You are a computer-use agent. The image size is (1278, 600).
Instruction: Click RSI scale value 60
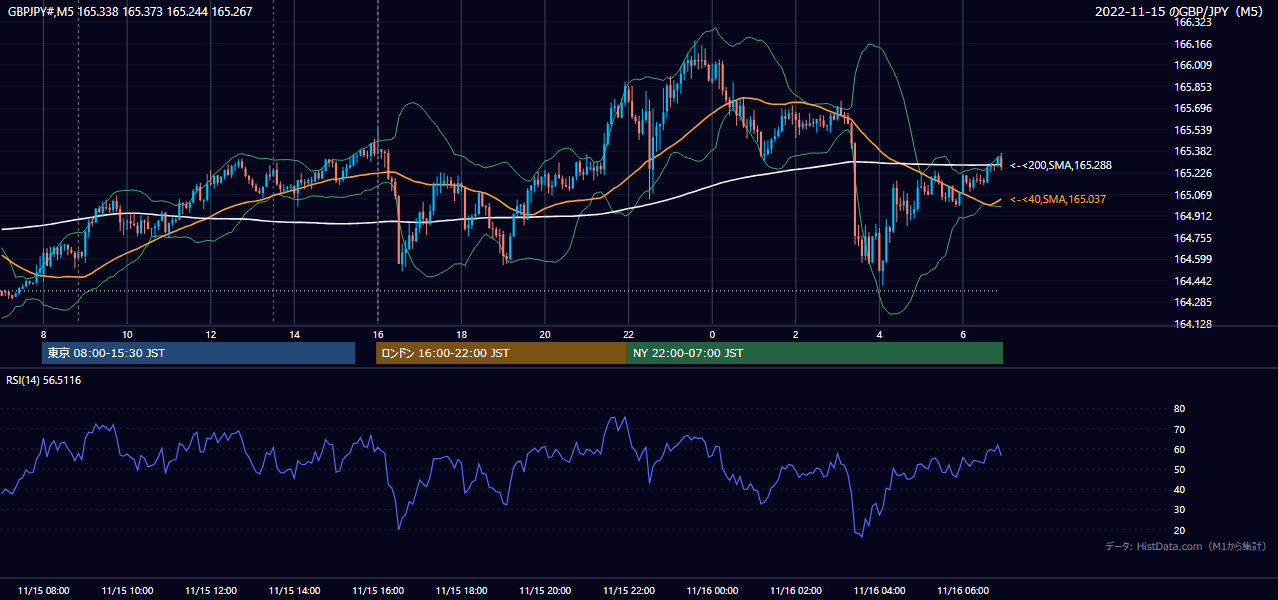coord(1179,449)
